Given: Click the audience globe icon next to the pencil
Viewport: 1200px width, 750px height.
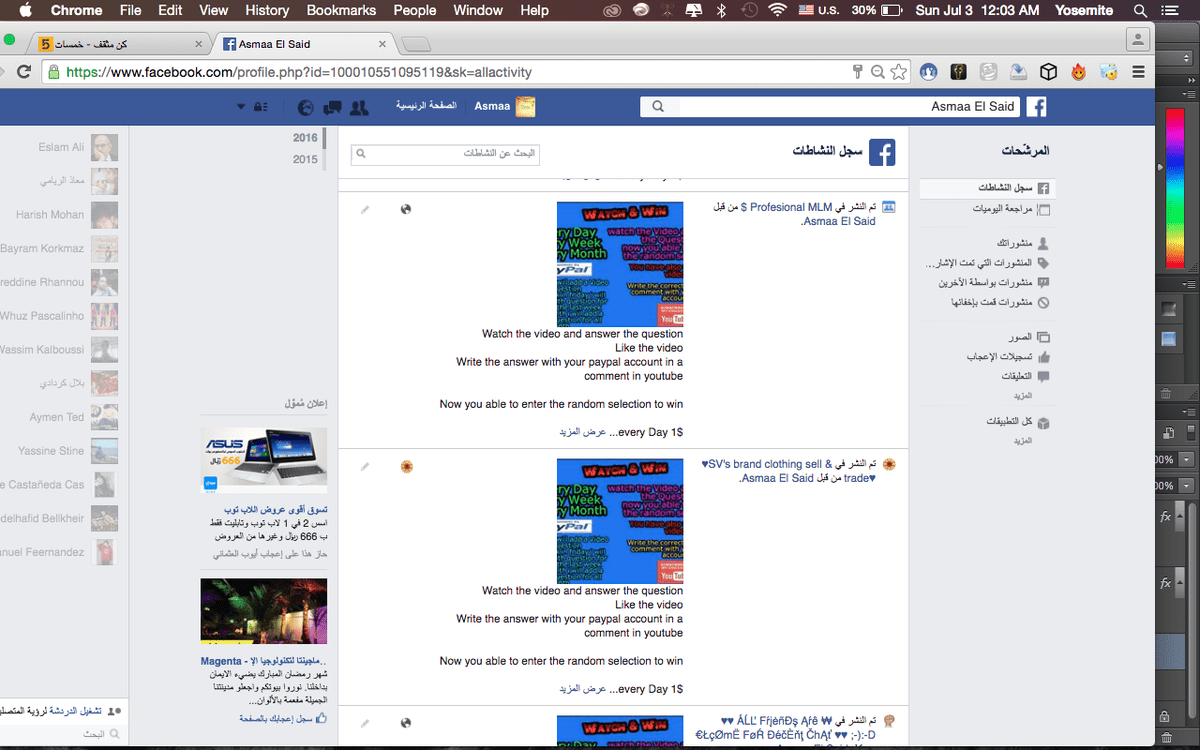Looking at the screenshot, I should (x=405, y=210).
